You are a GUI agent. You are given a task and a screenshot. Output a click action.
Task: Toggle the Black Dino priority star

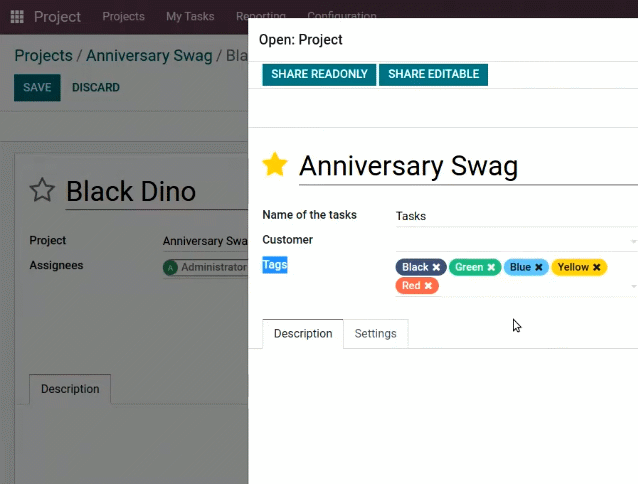[42, 191]
